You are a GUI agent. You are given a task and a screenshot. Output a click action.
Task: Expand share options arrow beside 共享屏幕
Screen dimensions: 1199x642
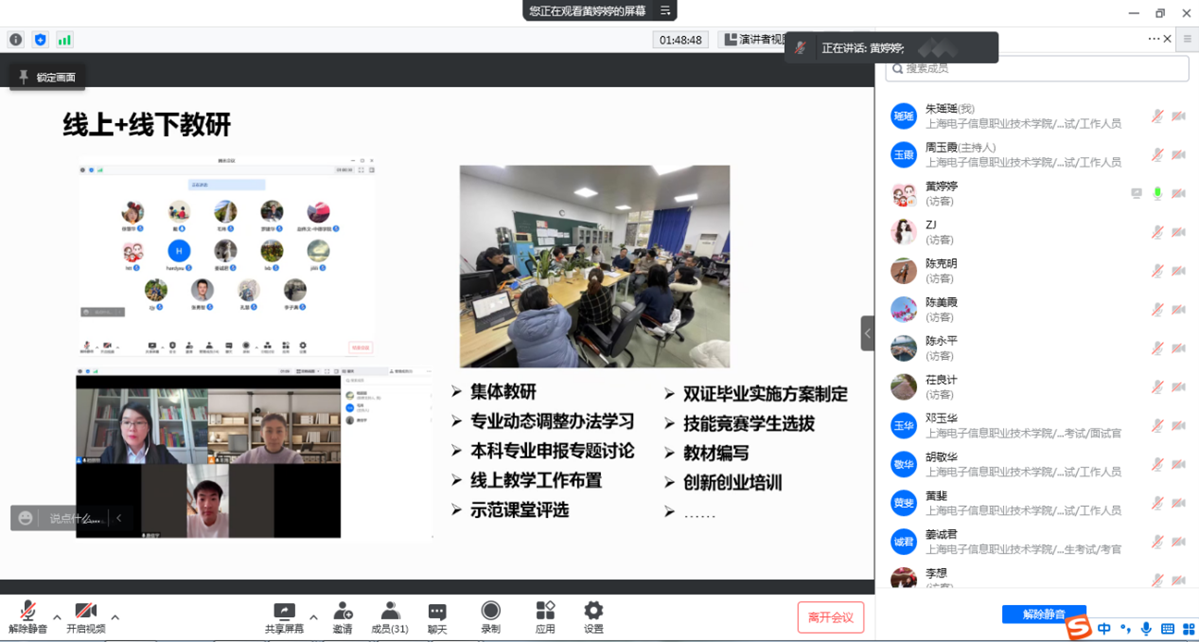tap(314, 617)
